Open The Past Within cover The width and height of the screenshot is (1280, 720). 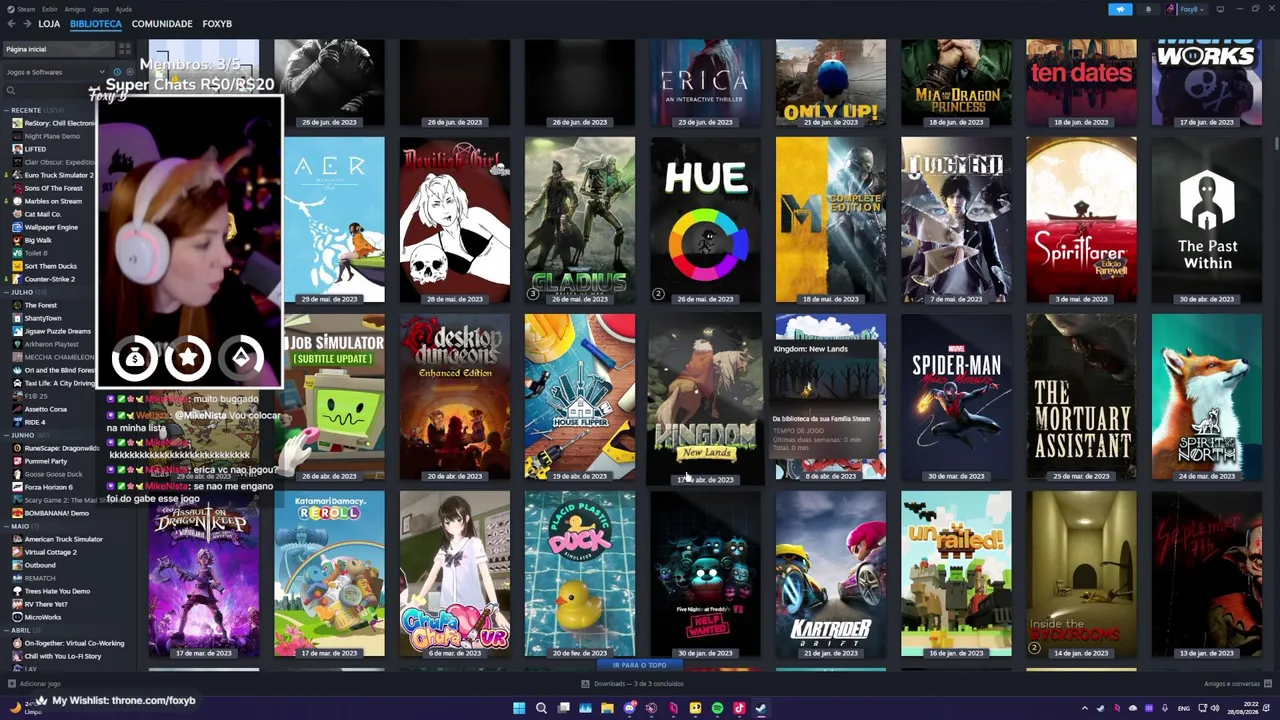[x=1206, y=220]
